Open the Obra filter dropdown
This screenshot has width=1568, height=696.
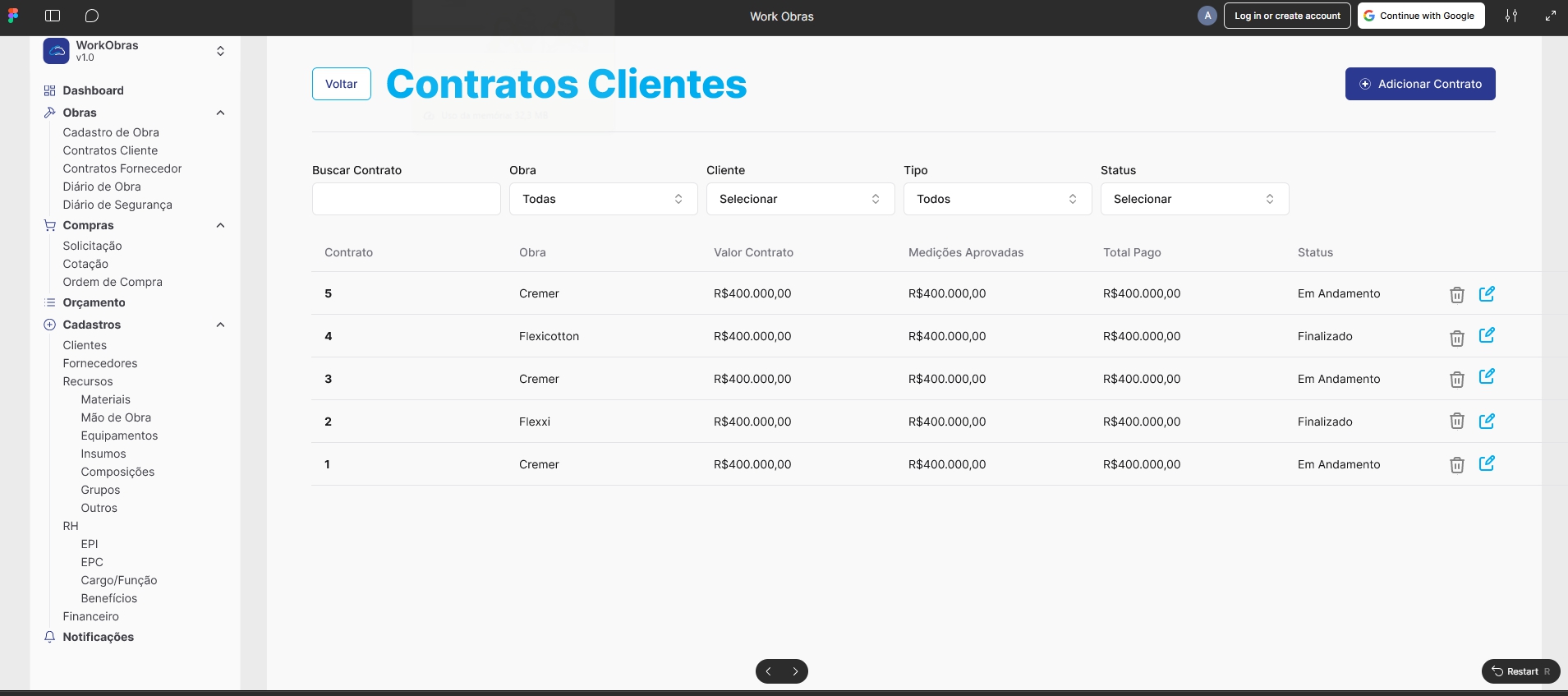pos(603,199)
